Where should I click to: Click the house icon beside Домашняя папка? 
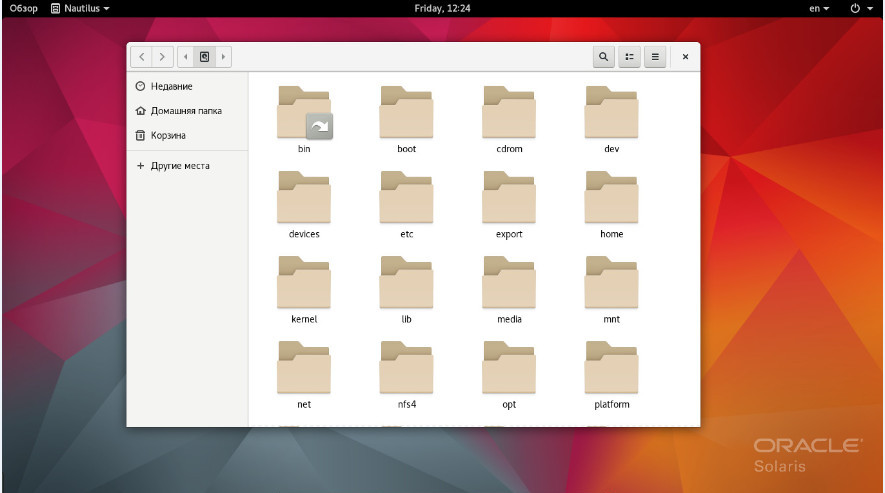point(140,111)
